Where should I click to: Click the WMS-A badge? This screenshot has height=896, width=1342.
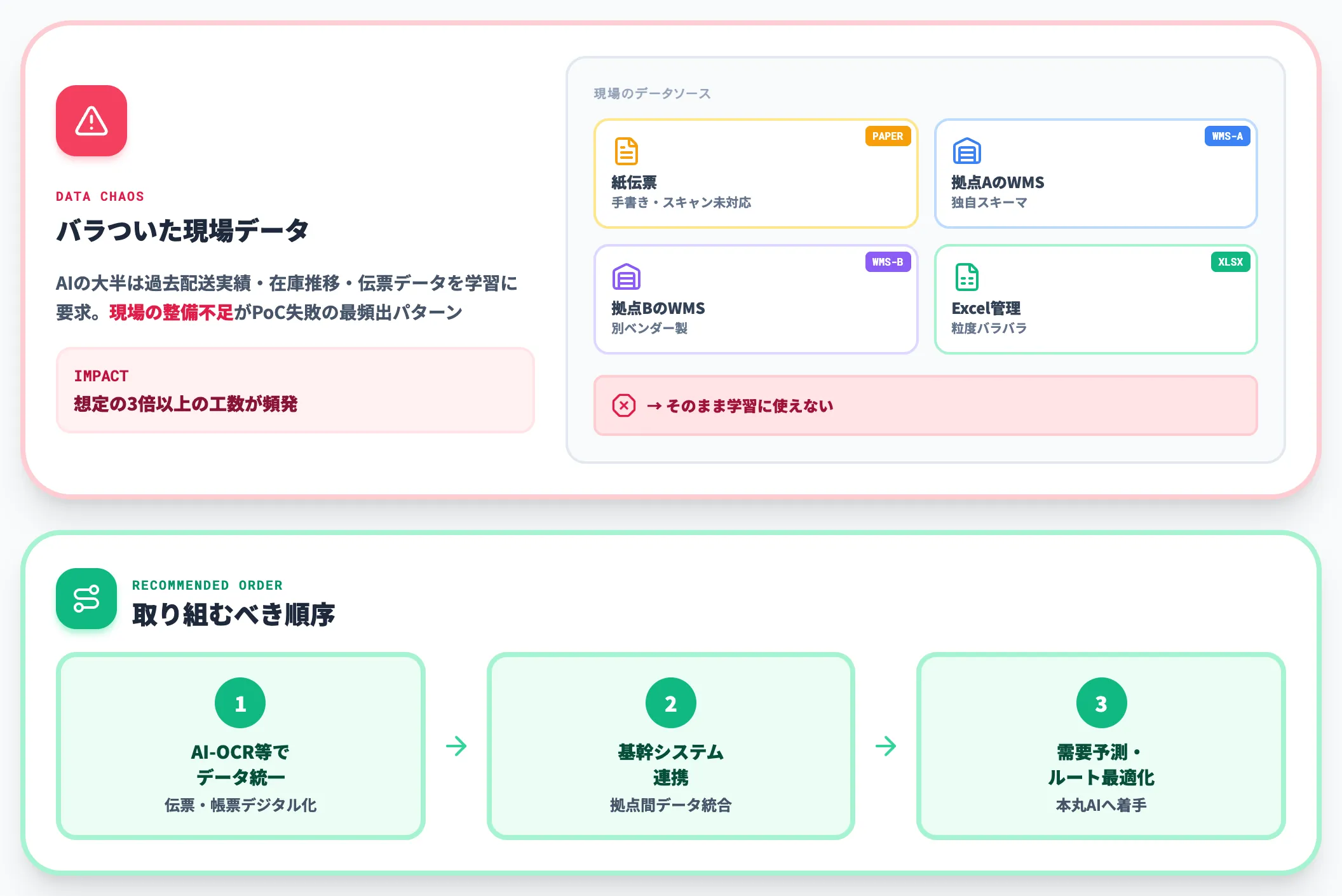[x=1227, y=136]
